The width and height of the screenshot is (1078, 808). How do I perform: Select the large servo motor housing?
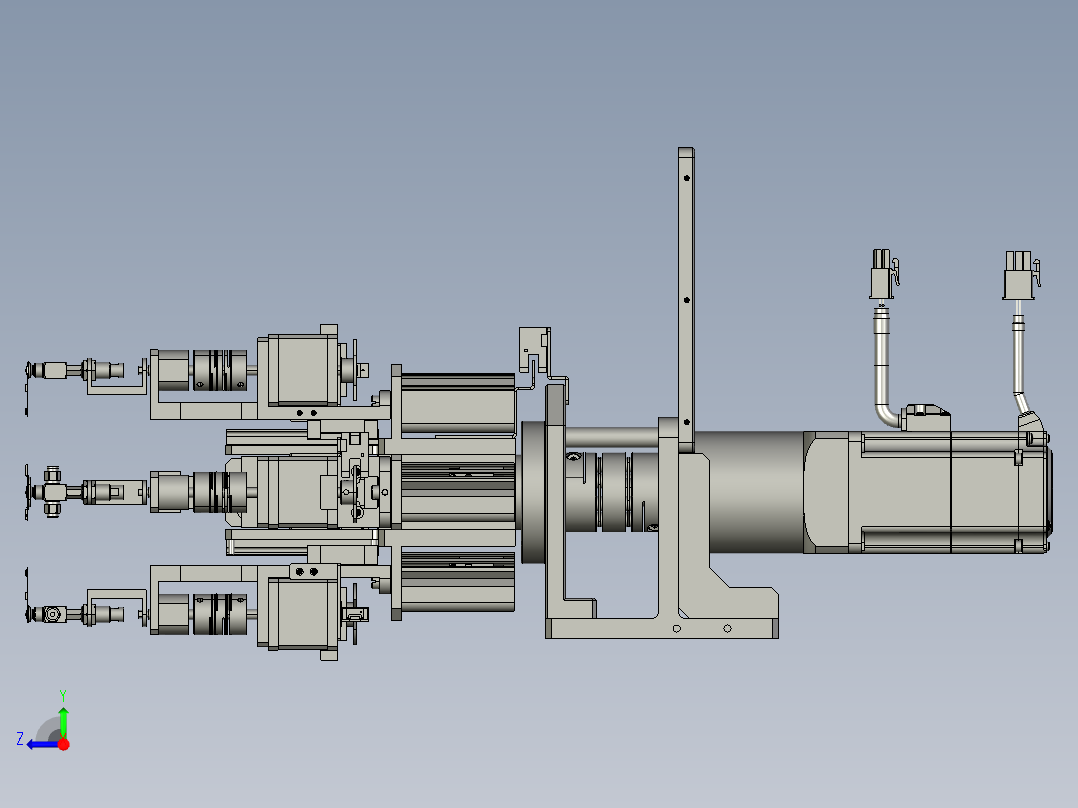pyautogui.click(x=926, y=492)
